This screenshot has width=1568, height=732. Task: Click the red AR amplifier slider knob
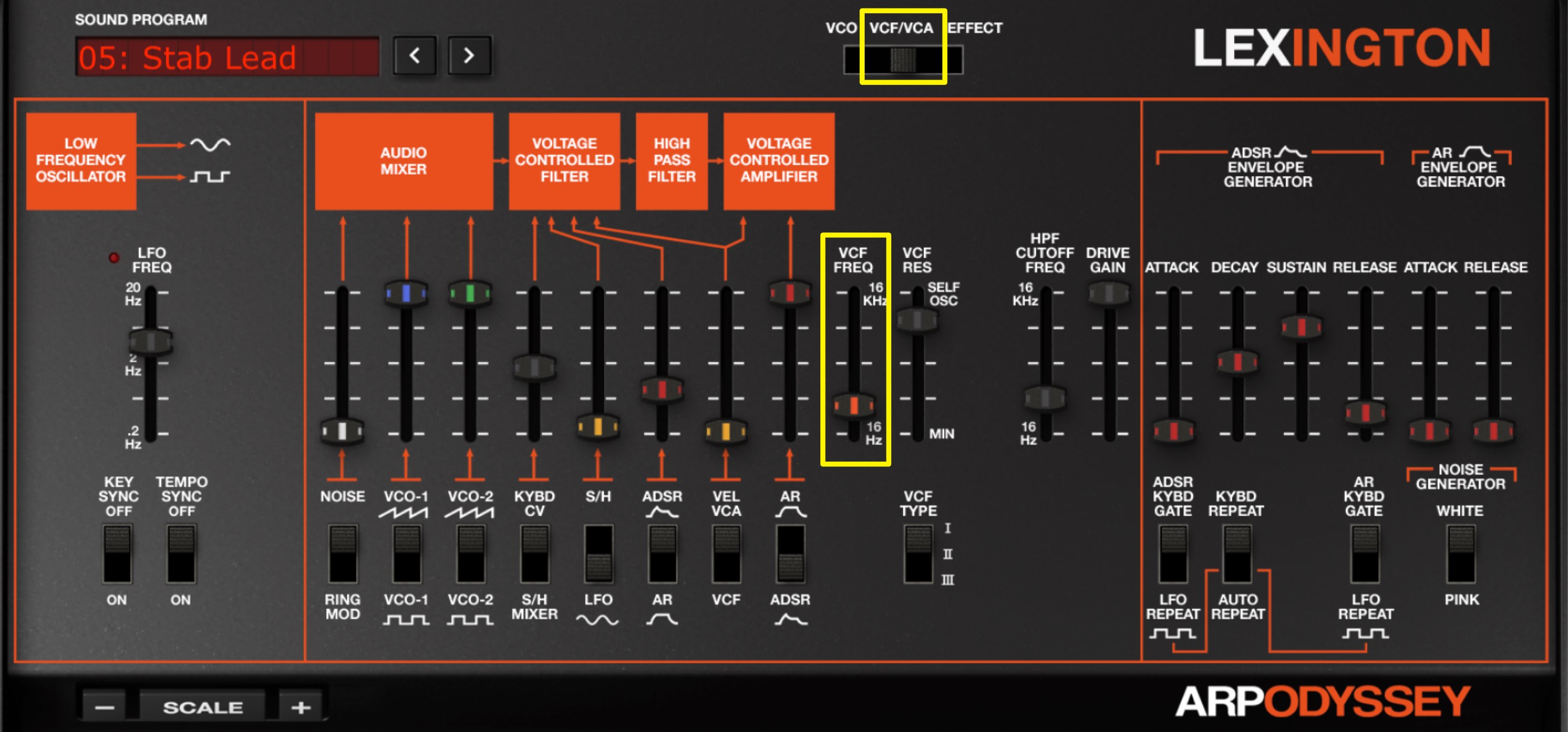click(x=789, y=292)
